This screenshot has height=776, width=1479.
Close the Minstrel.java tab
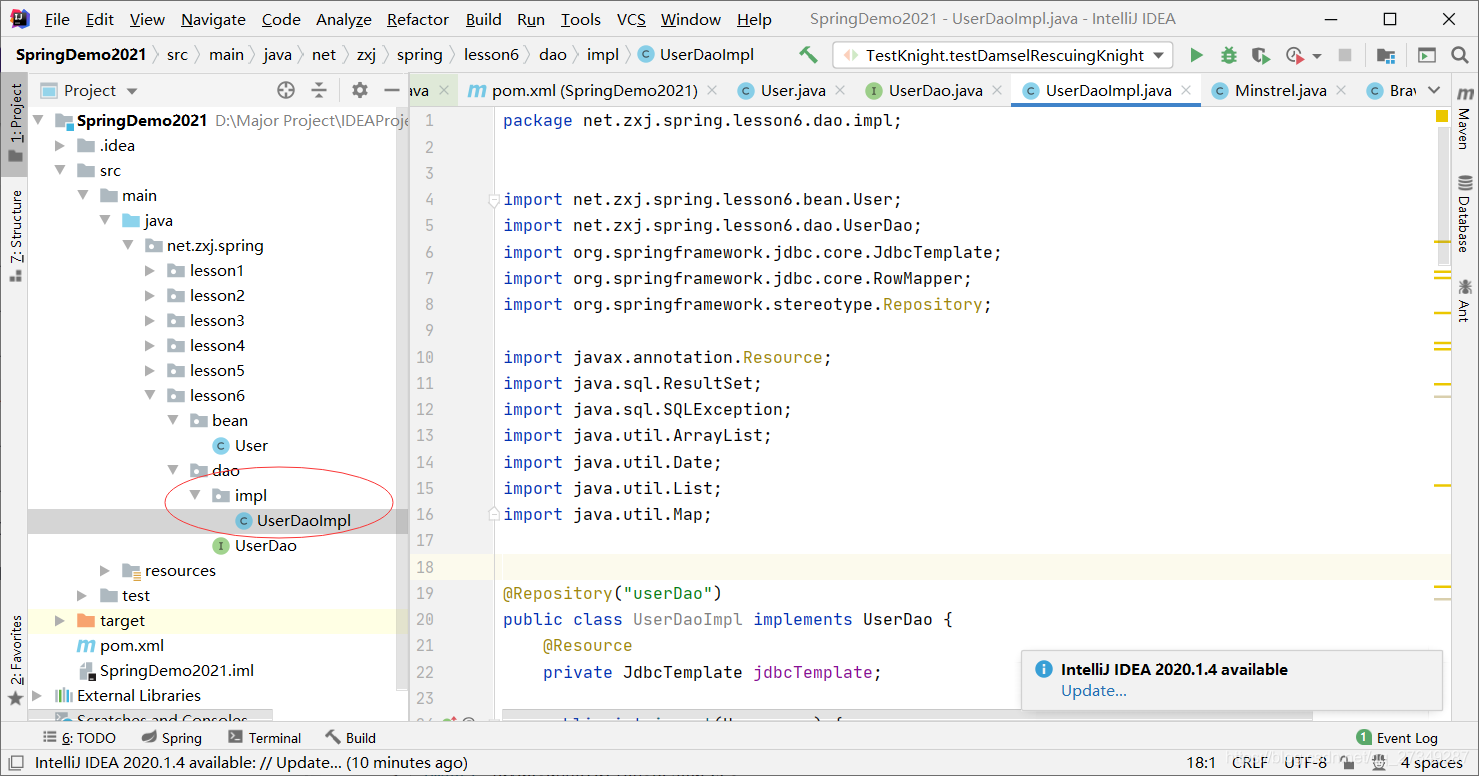(1341, 90)
